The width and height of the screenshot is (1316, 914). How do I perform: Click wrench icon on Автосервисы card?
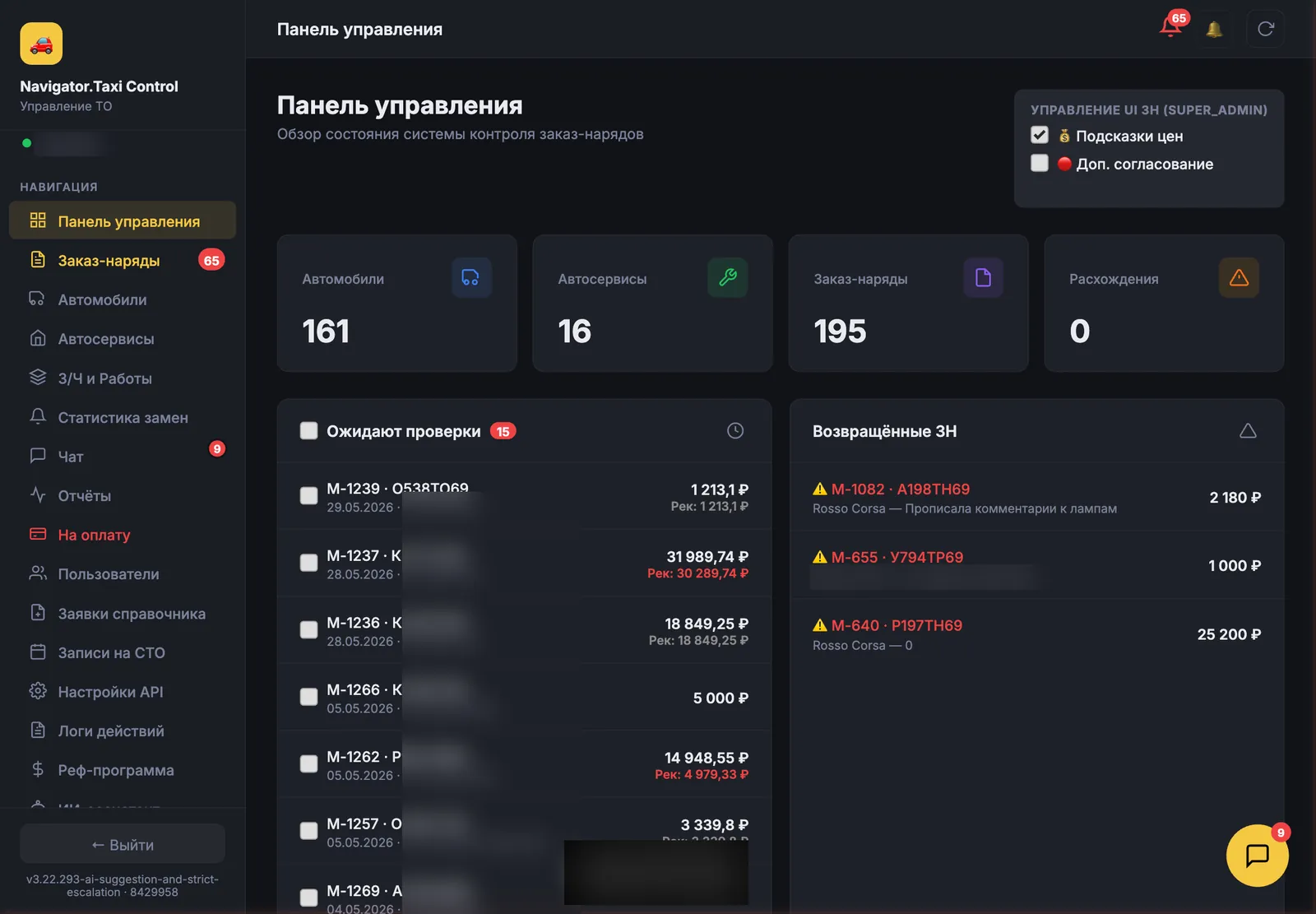click(728, 278)
